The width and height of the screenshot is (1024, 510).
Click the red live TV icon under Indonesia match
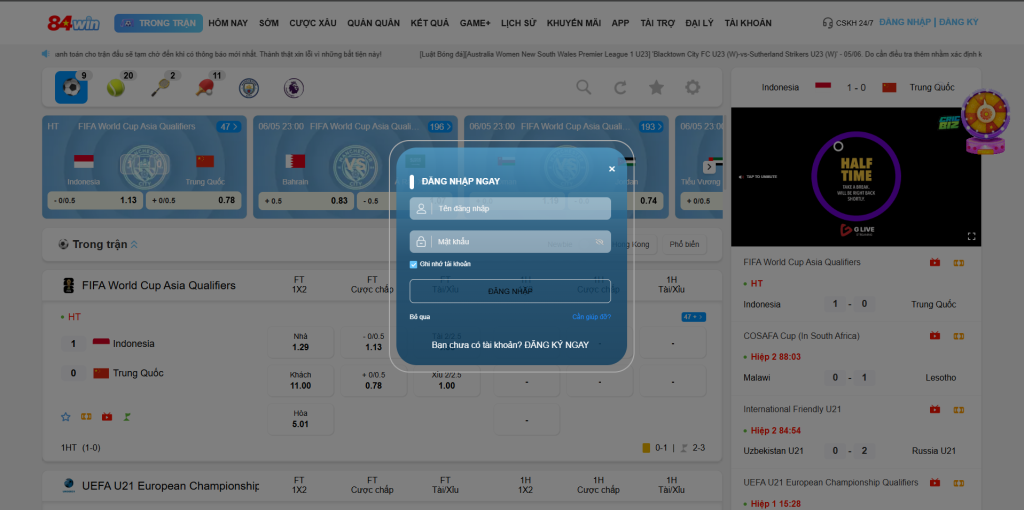[106, 417]
